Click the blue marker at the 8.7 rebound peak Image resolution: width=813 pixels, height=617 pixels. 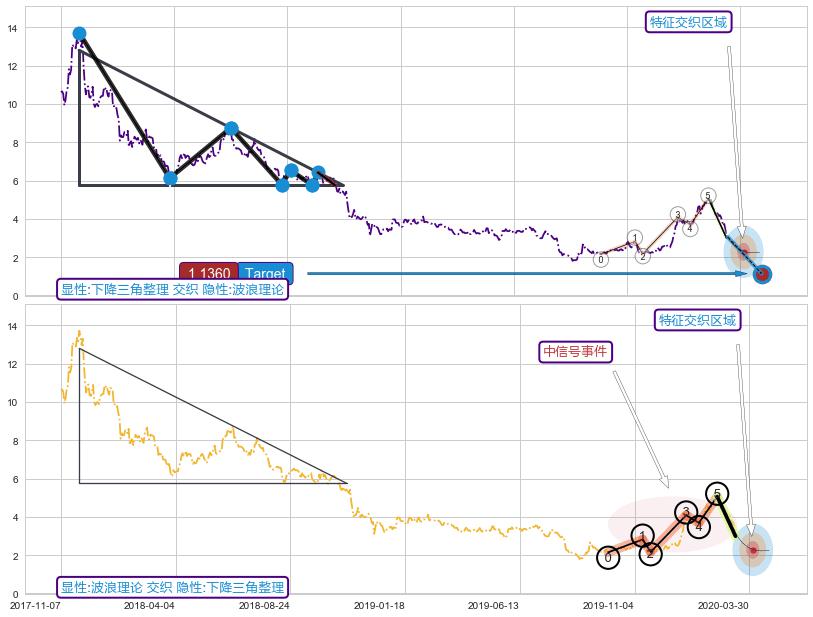[x=231, y=128]
